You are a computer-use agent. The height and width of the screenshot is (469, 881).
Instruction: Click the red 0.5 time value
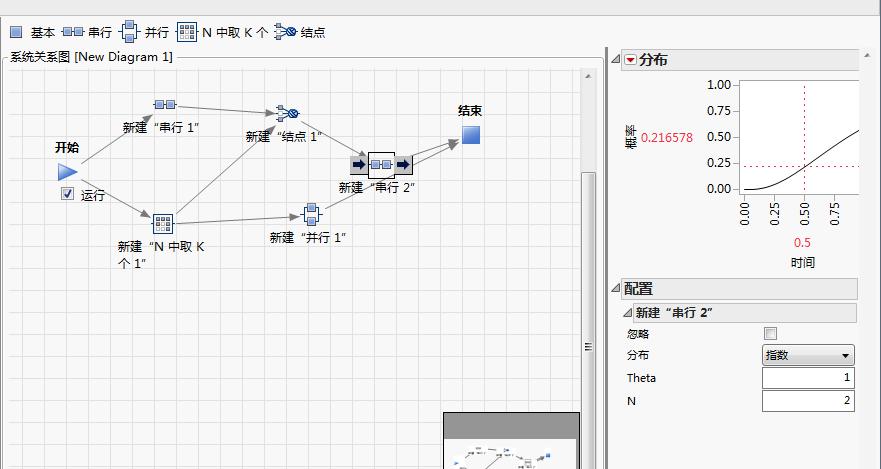pyautogui.click(x=802, y=243)
